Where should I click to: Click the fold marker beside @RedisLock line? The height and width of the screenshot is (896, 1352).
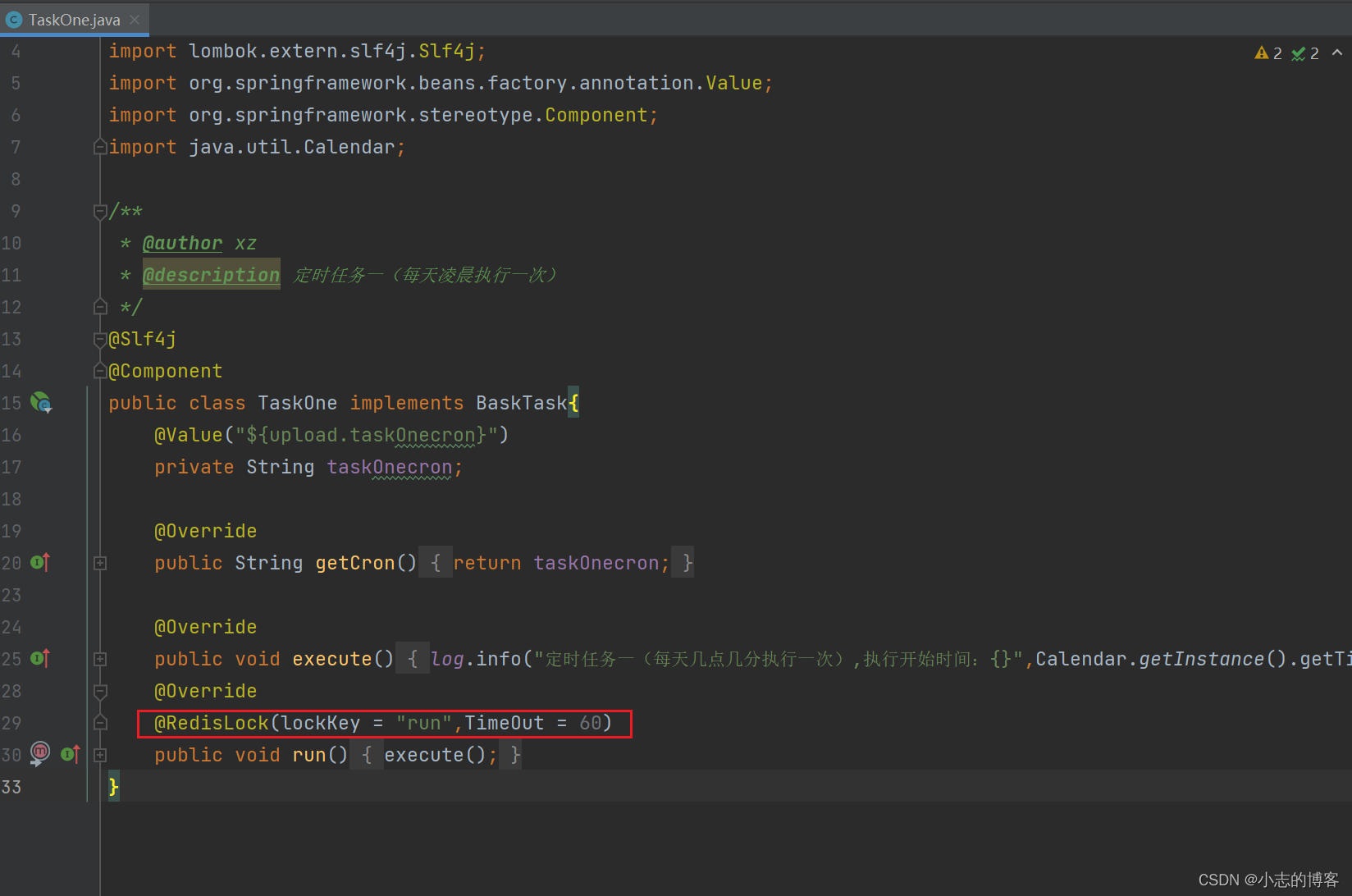(100, 723)
